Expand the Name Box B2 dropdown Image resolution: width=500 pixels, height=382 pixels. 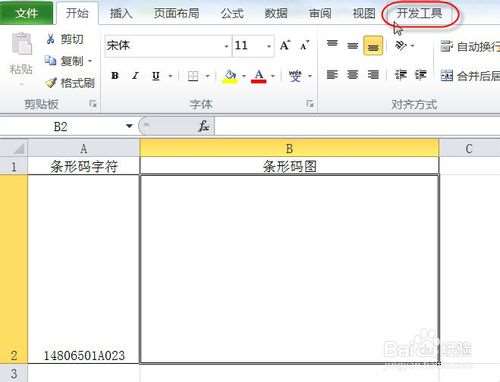[x=129, y=126]
